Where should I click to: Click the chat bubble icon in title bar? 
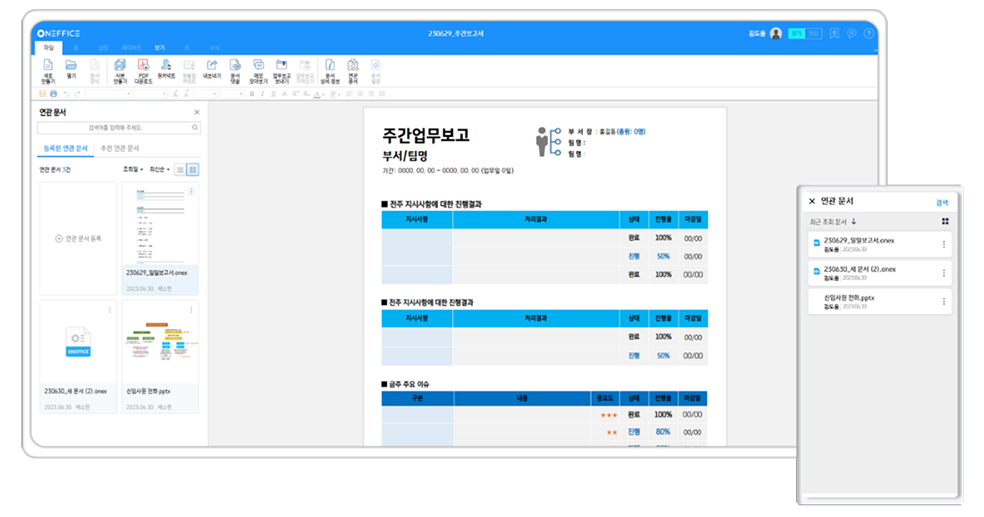(852, 33)
